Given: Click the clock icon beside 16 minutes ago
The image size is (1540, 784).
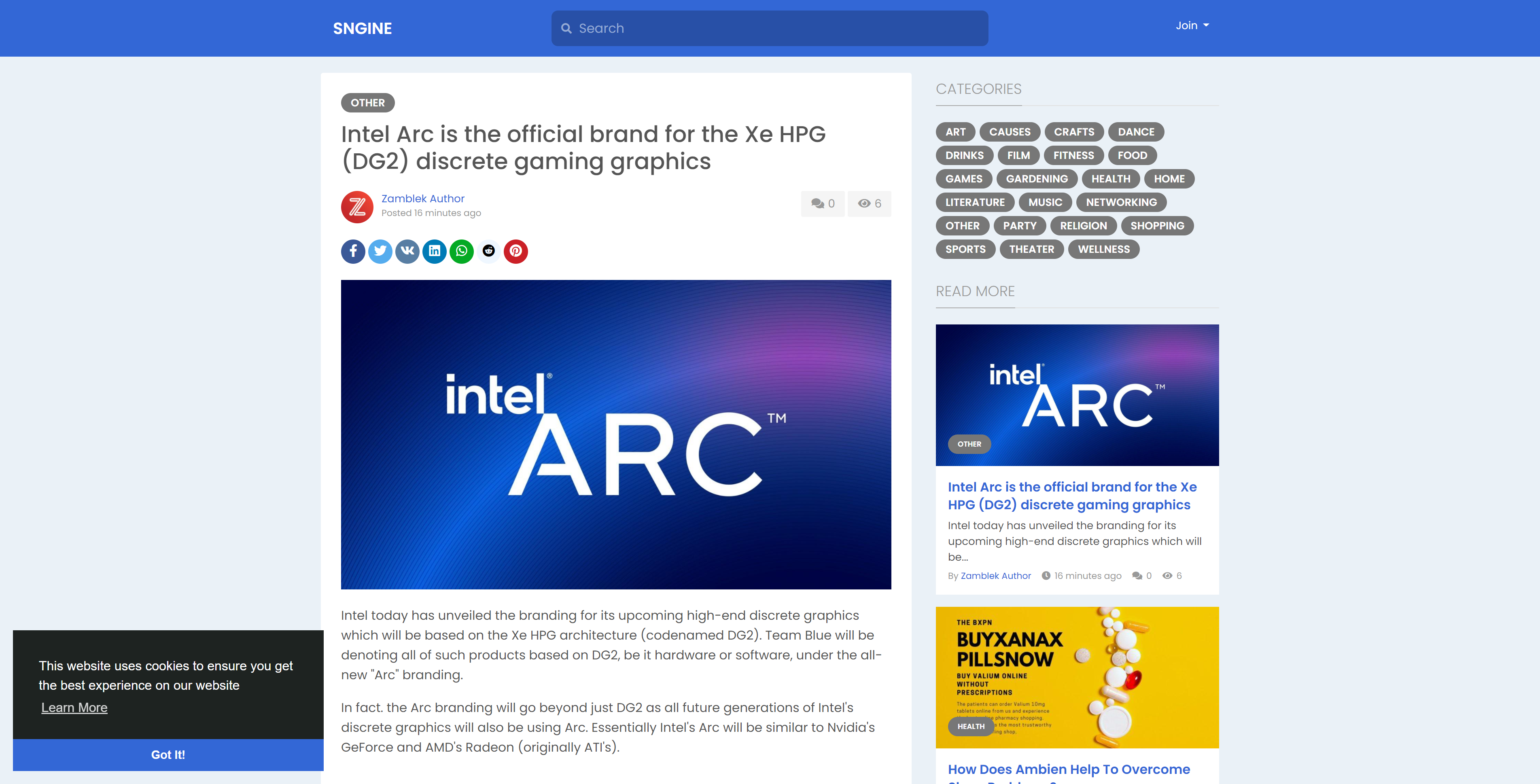Looking at the screenshot, I should coord(1046,575).
